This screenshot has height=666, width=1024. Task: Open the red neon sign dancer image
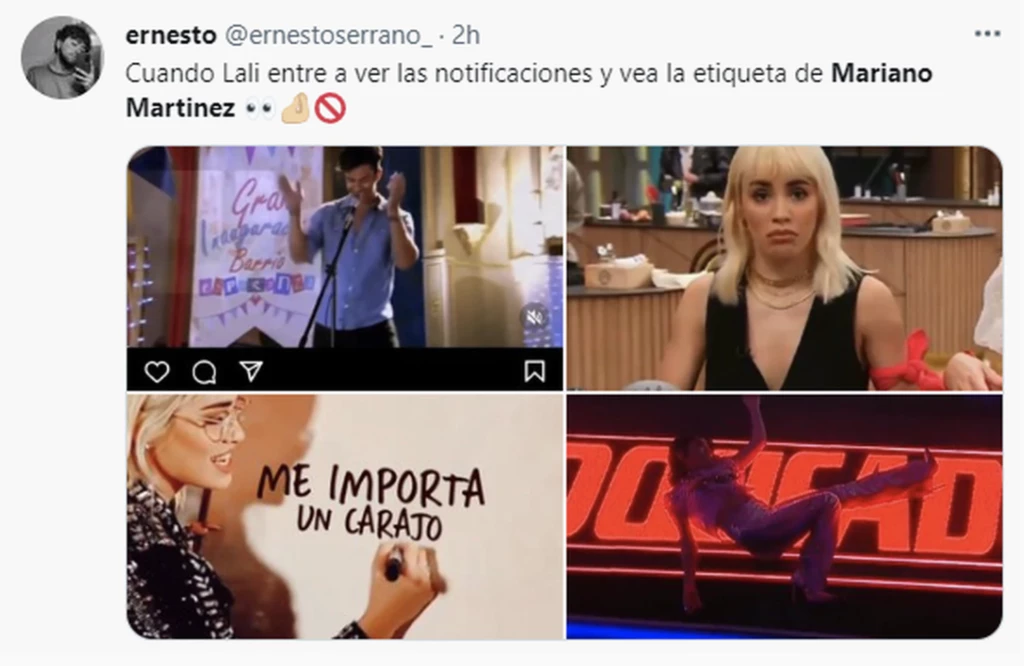point(784,516)
